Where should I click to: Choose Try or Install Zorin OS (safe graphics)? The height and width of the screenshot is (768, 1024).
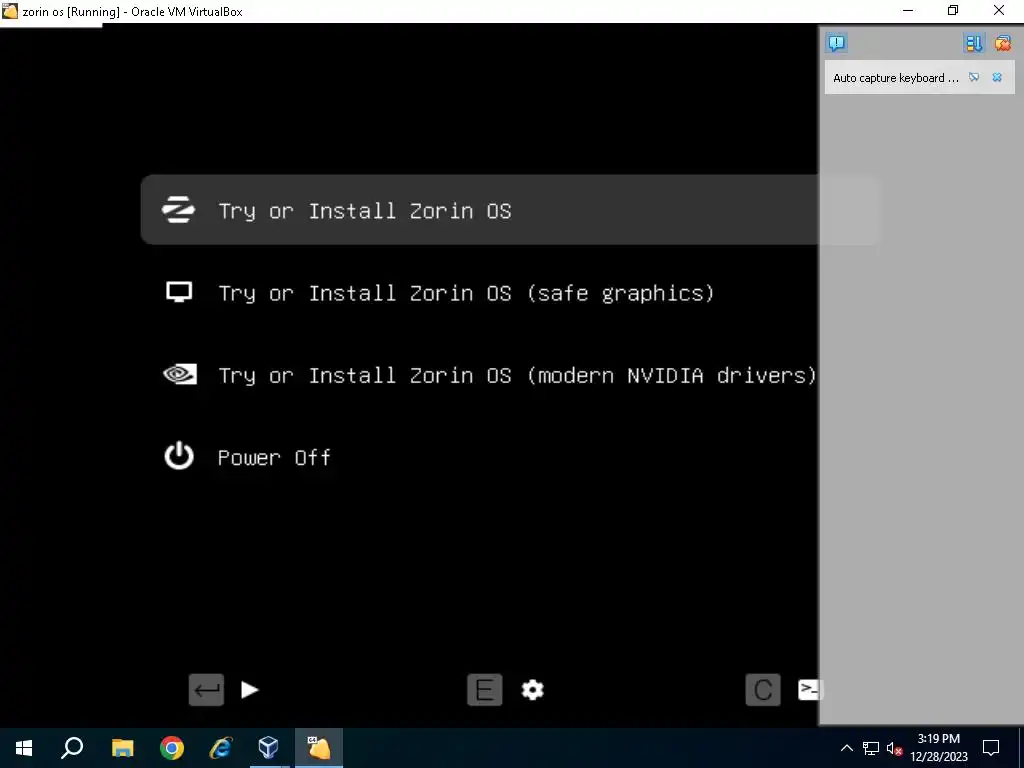click(466, 293)
